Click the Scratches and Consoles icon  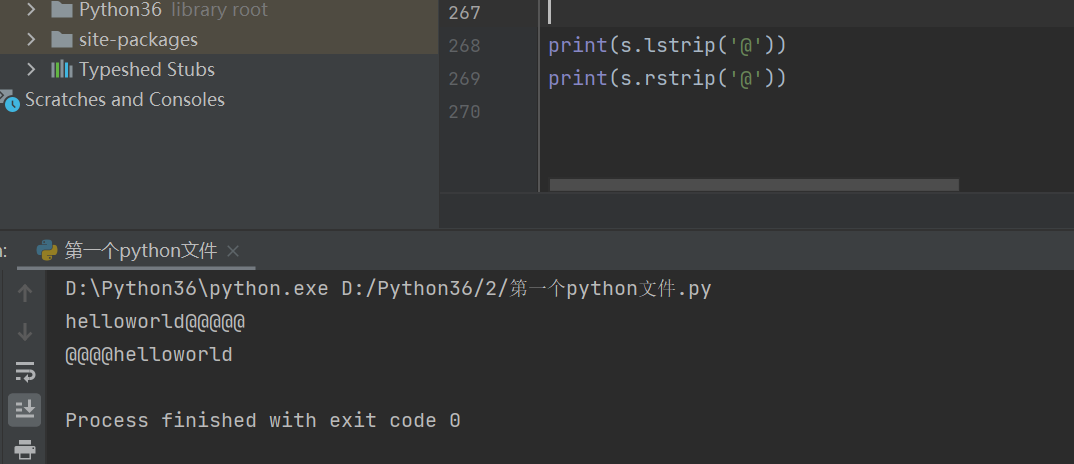coord(9,100)
